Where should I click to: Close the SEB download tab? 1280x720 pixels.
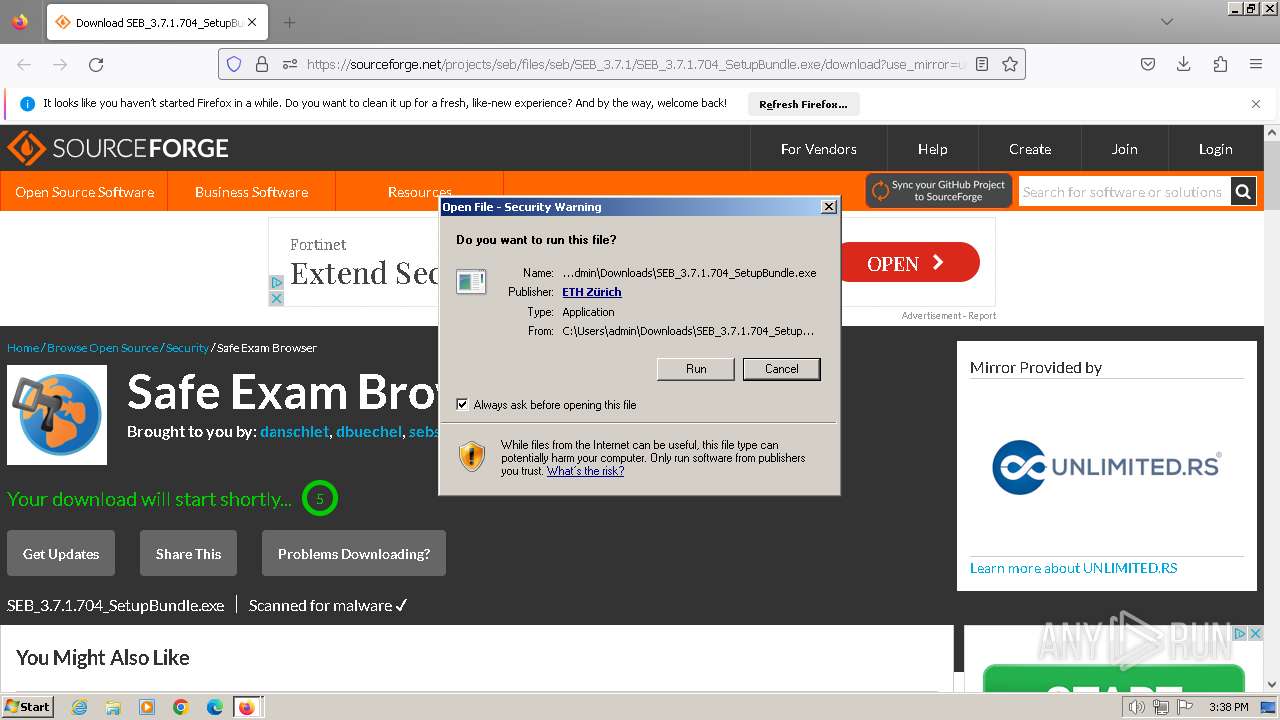click(x=251, y=22)
